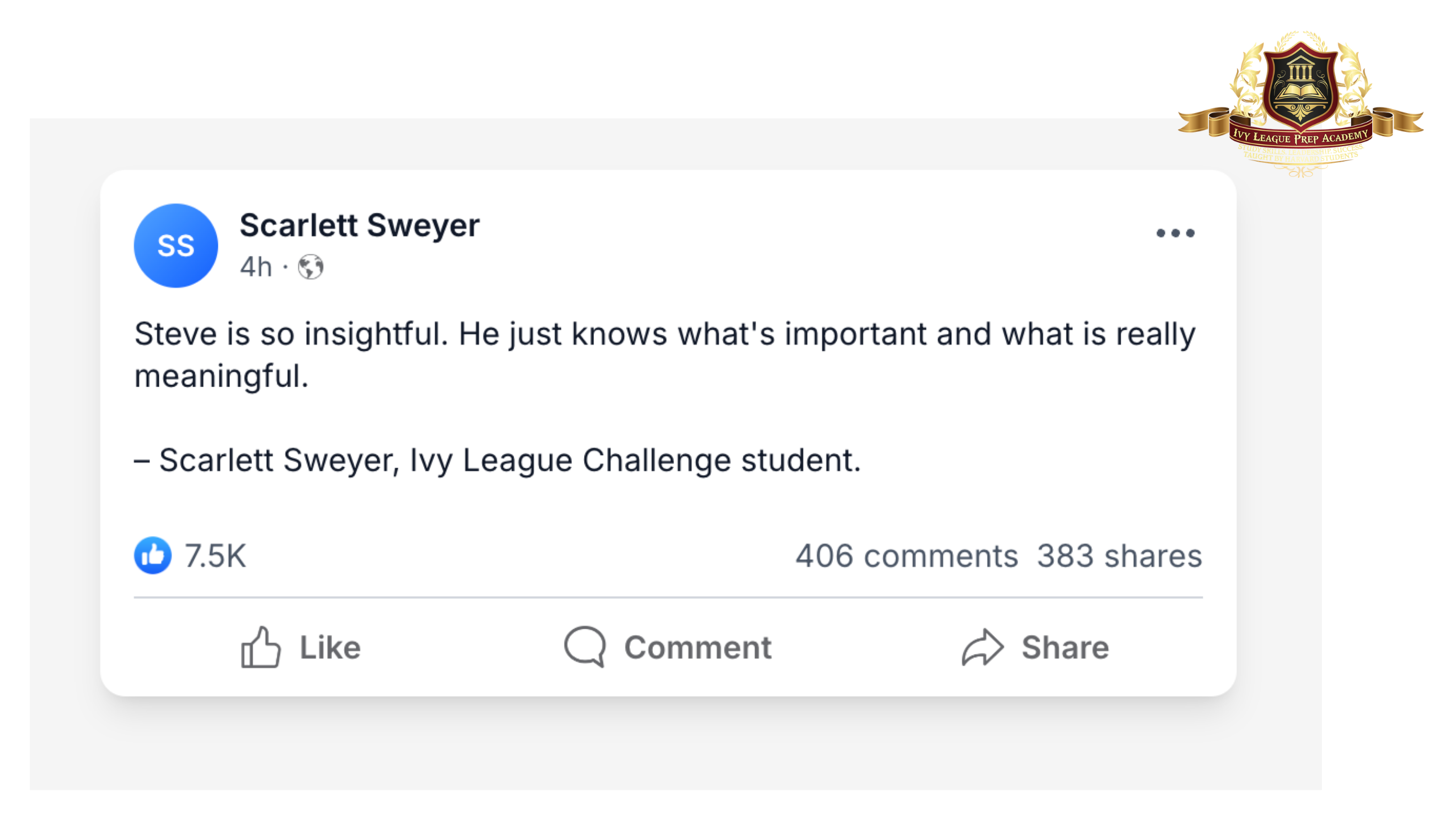Click the curved arrow Share icon

(982, 646)
